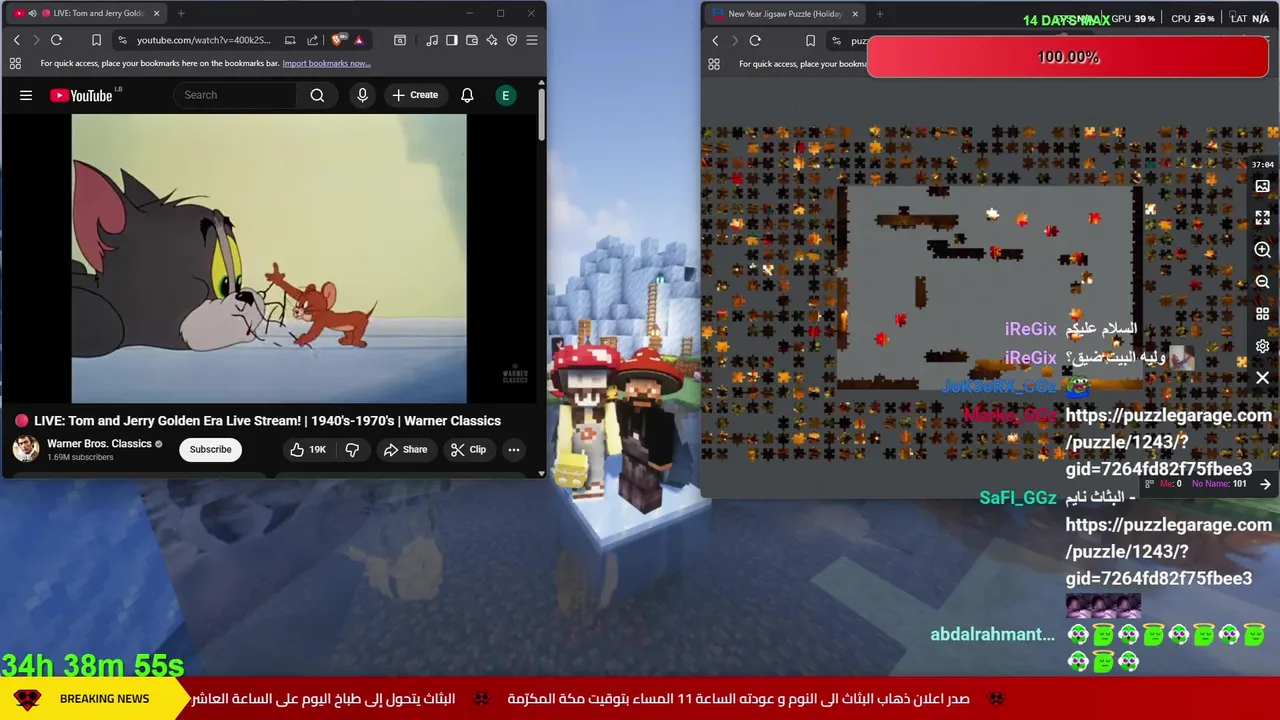The width and height of the screenshot is (1280, 720).
Task: Open the YouTube hamburger guide menu
Action: [x=26, y=95]
